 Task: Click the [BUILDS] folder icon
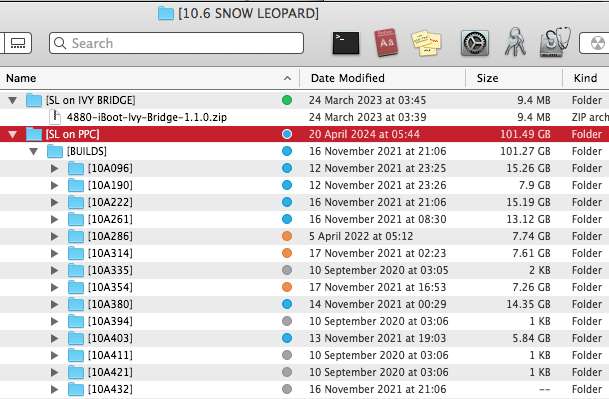click(55, 151)
